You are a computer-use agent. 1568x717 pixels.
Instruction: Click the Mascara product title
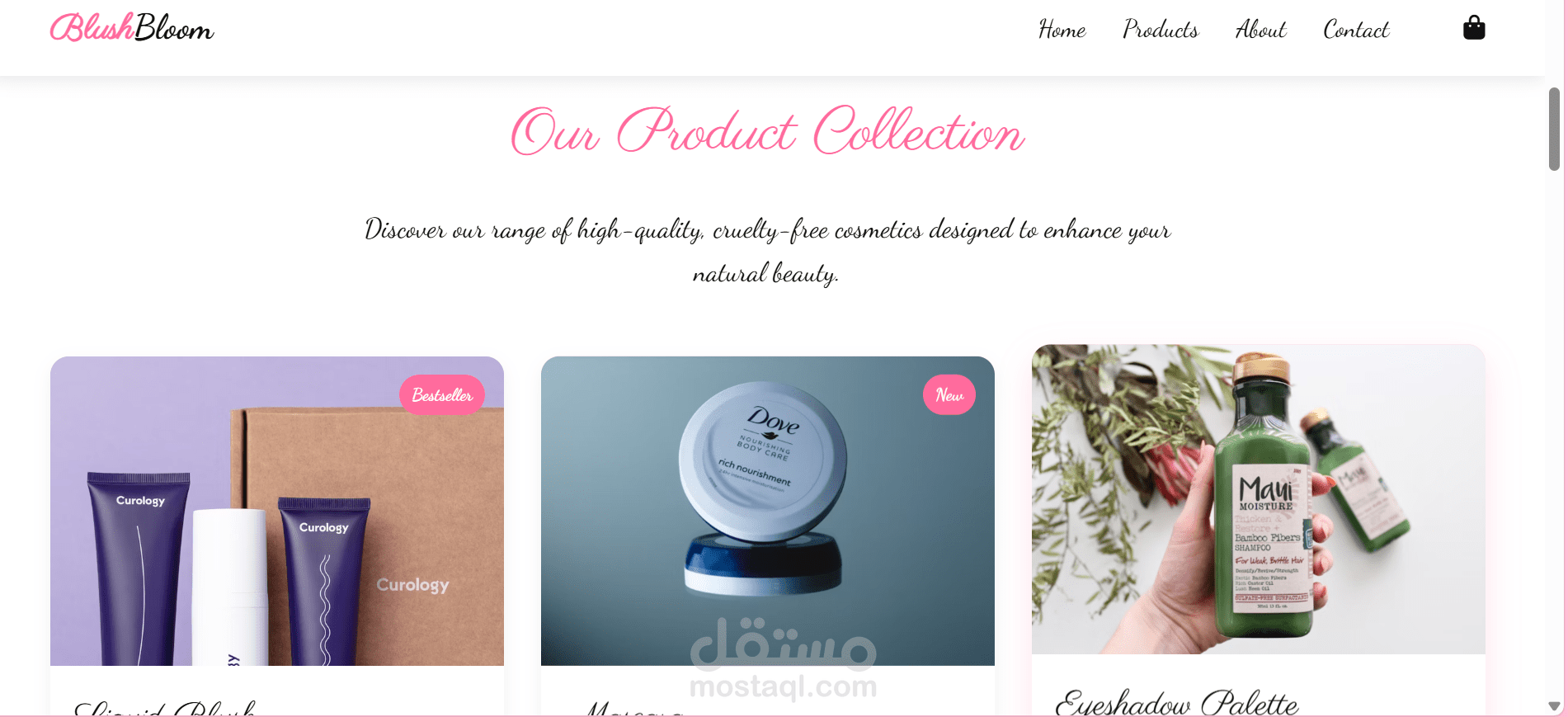click(635, 708)
